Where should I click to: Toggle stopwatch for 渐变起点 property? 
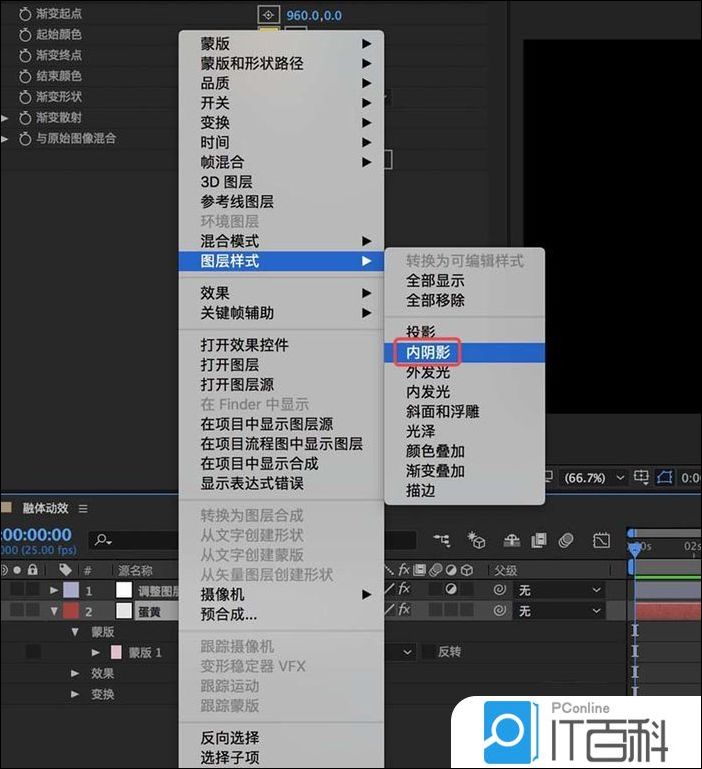click(25, 14)
